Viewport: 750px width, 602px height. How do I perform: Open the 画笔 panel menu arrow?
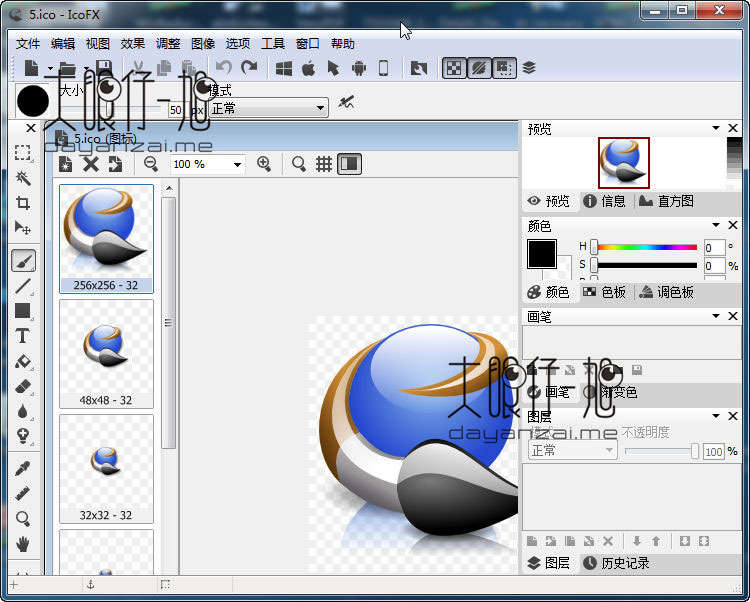pos(716,316)
